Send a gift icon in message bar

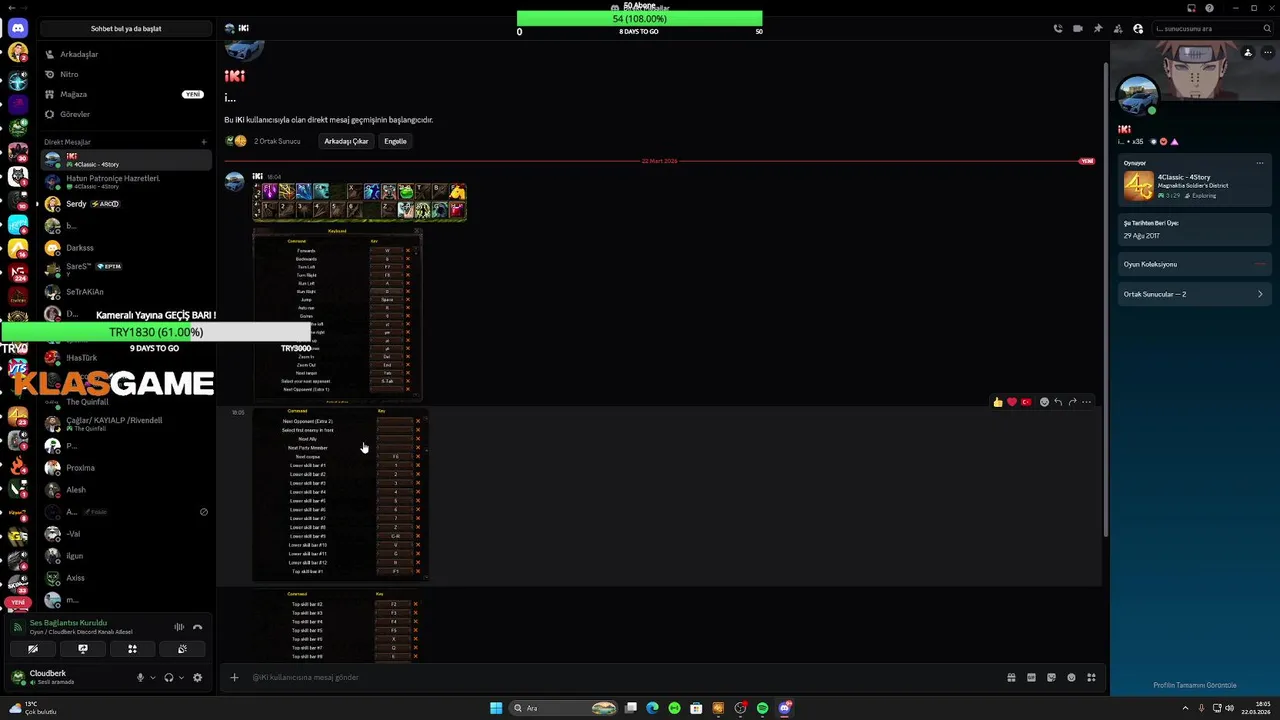1011,677
